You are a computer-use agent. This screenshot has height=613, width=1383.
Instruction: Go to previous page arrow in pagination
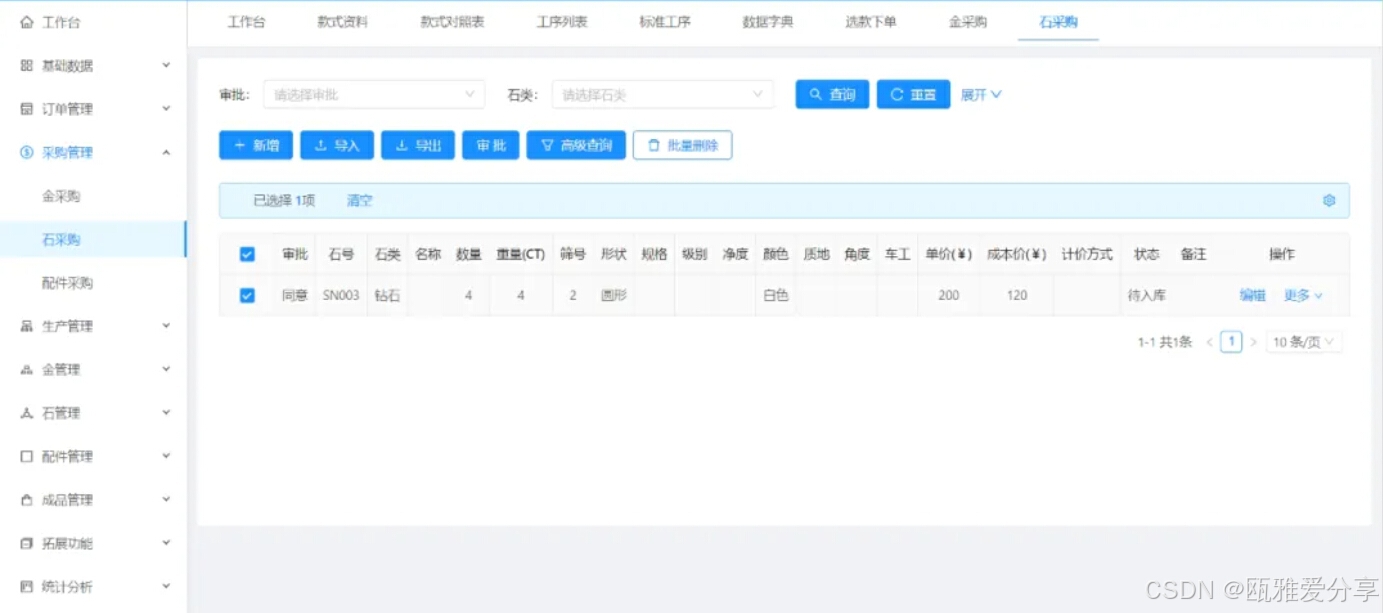[1209, 342]
